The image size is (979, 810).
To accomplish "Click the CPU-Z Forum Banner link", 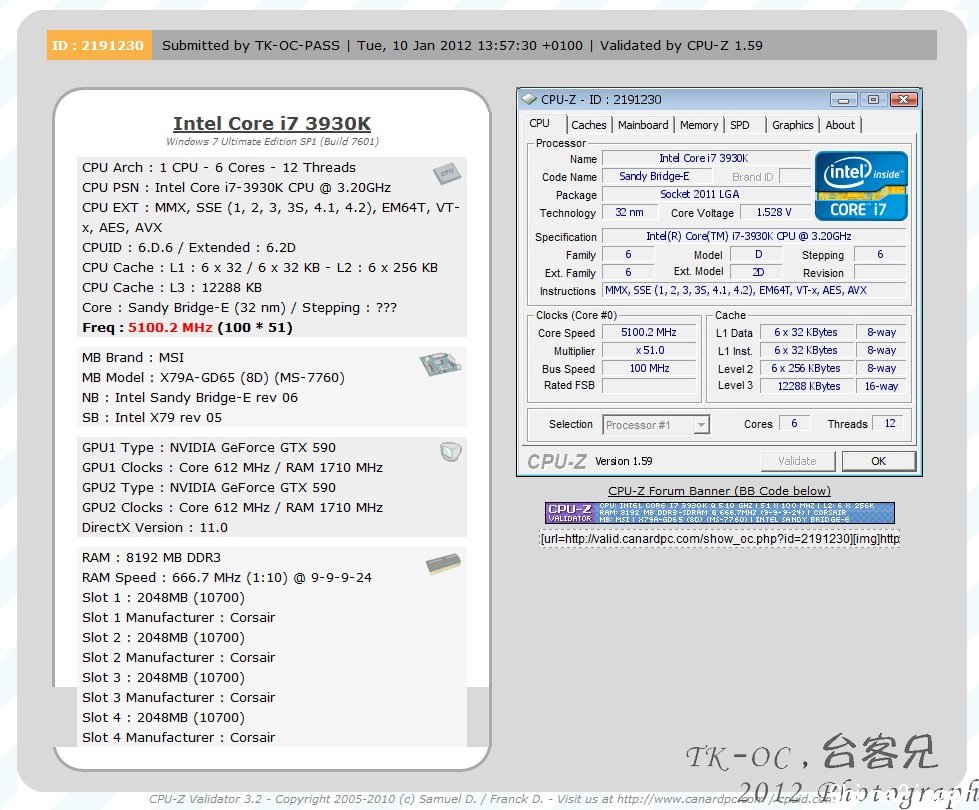I will [x=719, y=491].
